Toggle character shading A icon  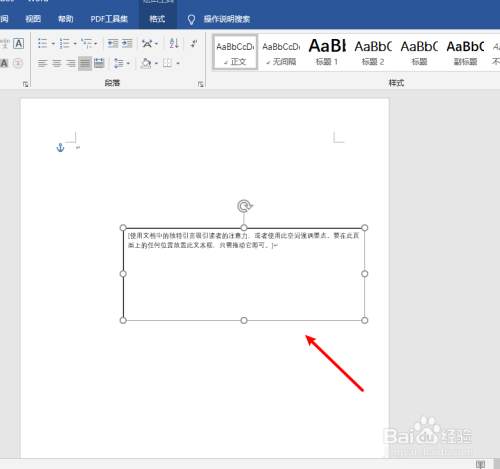(4, 63)
